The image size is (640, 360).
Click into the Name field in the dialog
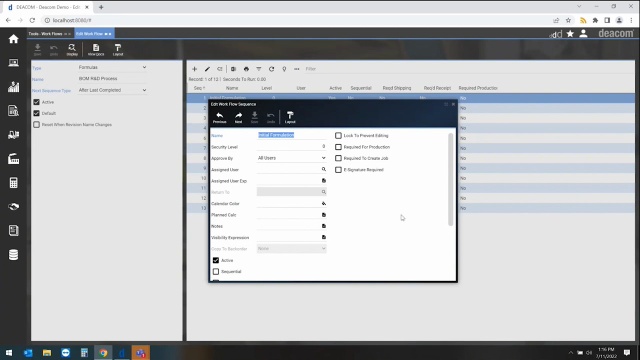(x=291, y=135)
